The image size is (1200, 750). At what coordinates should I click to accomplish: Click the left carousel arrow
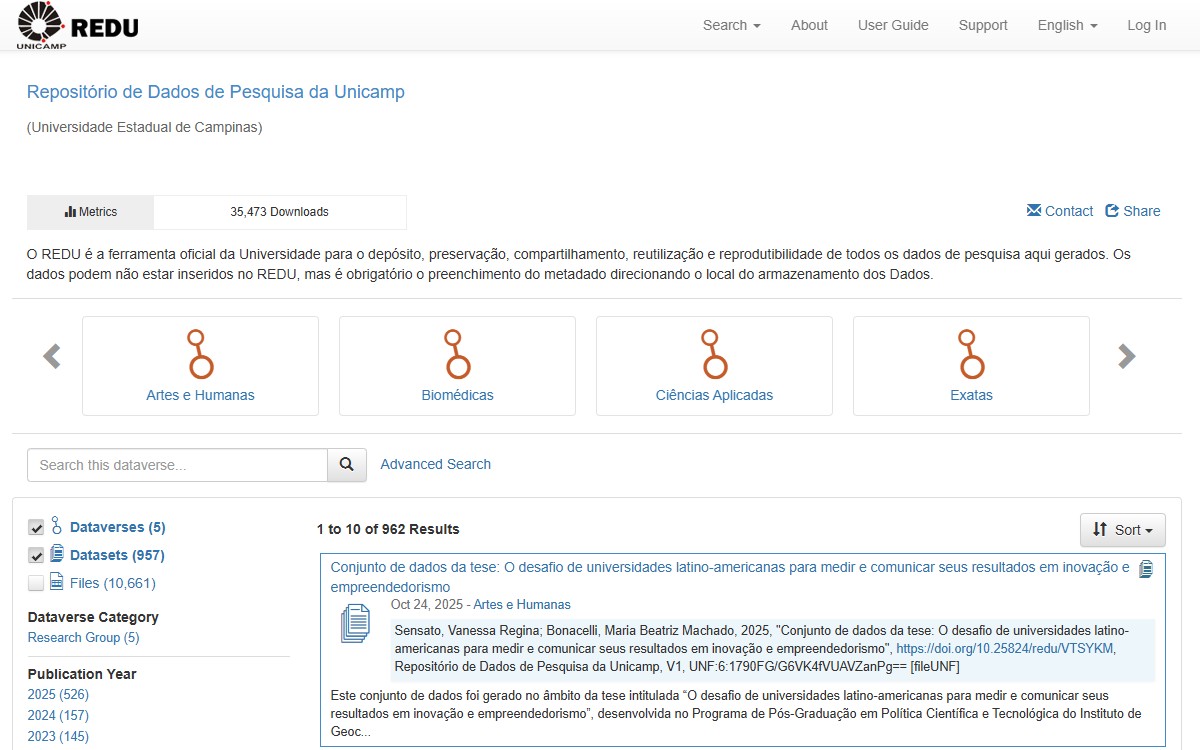pyautogui.click(x=51, y=356)
